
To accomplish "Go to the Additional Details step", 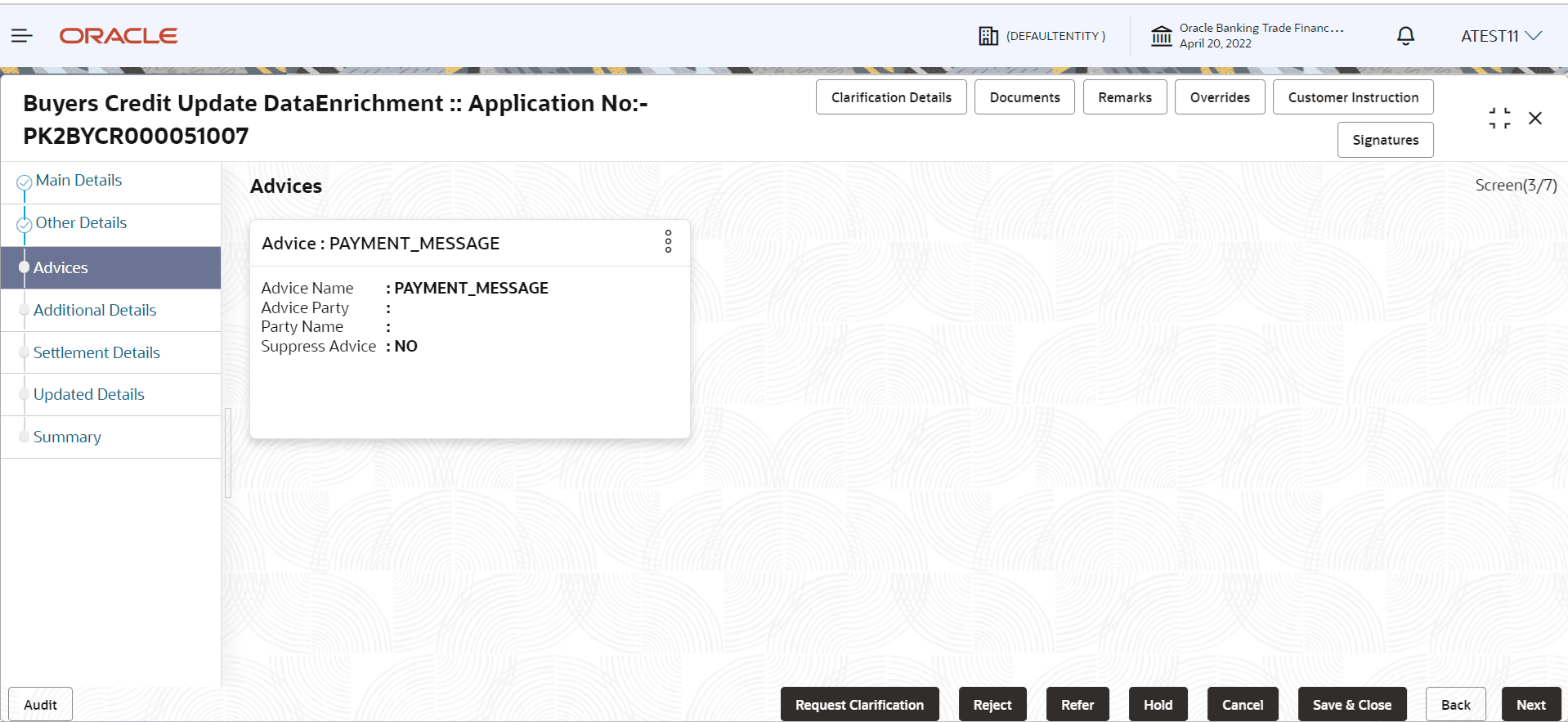I will 95,311.
